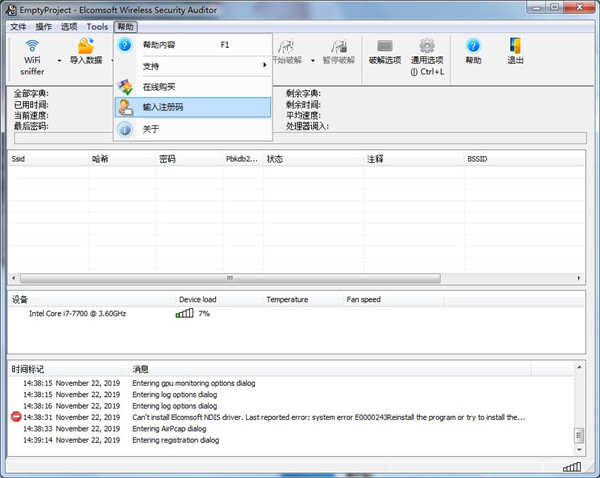Viewport: 600px width, 478px height.
Task: Pause attack using 暂停破解 icon
Action: [339, 47]
